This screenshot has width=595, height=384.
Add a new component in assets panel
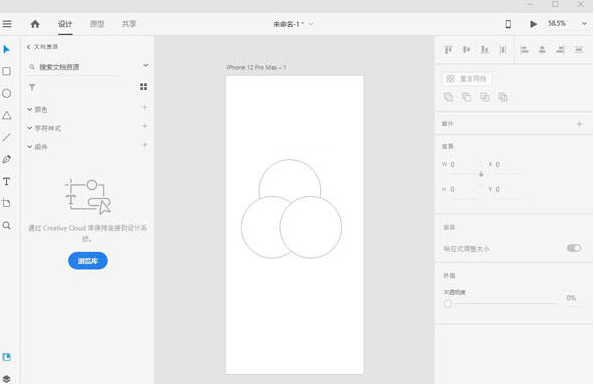pyautogui.click(x=145, y=145)
